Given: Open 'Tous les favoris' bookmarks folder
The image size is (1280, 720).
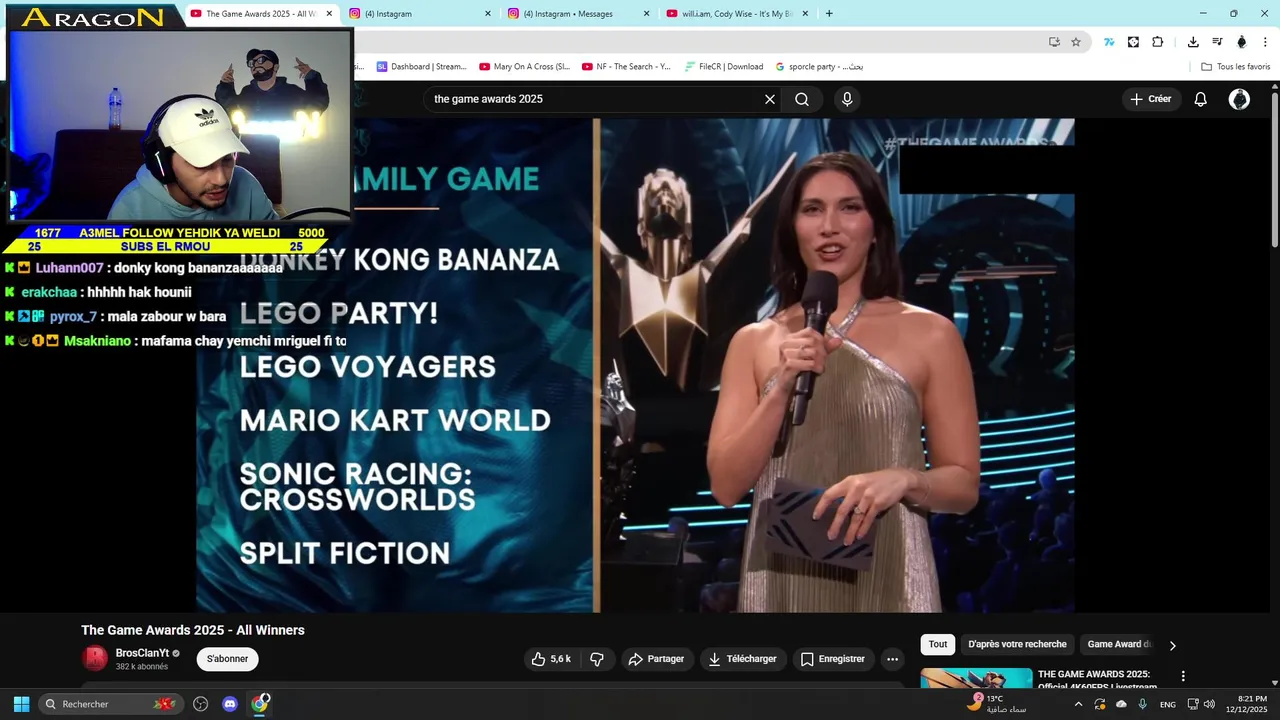Looking at the screenshot, I should [1235, 67].
